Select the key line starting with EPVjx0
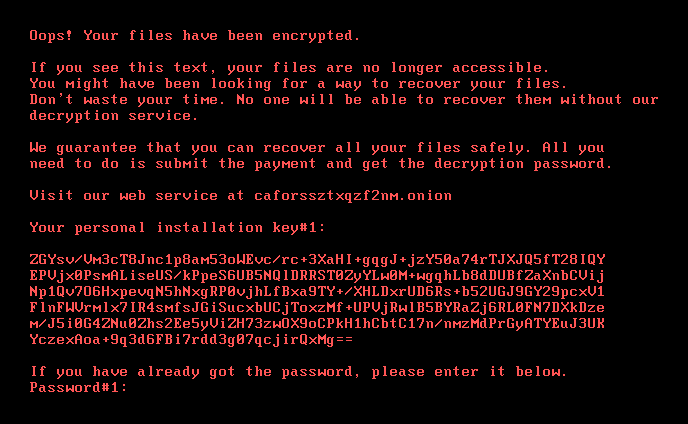The image size is (688, 424). click(x=317, y=275)
